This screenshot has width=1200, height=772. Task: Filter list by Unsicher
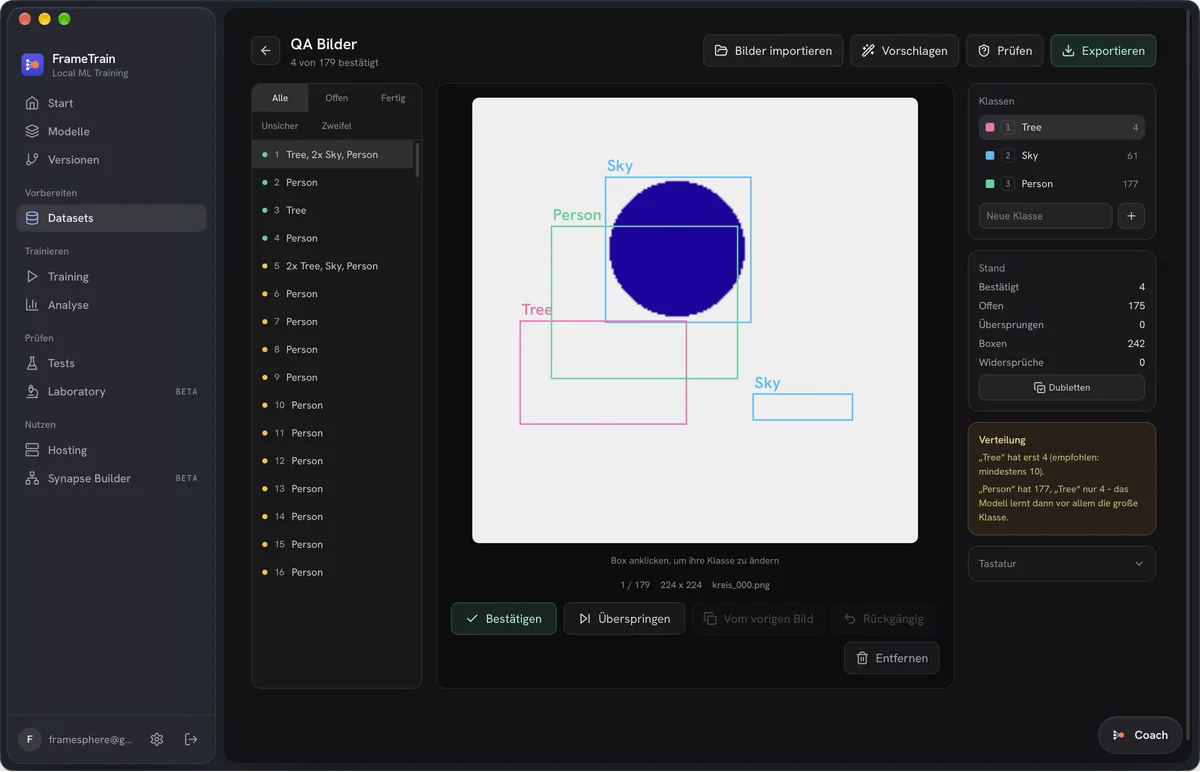tap(280, 126)
